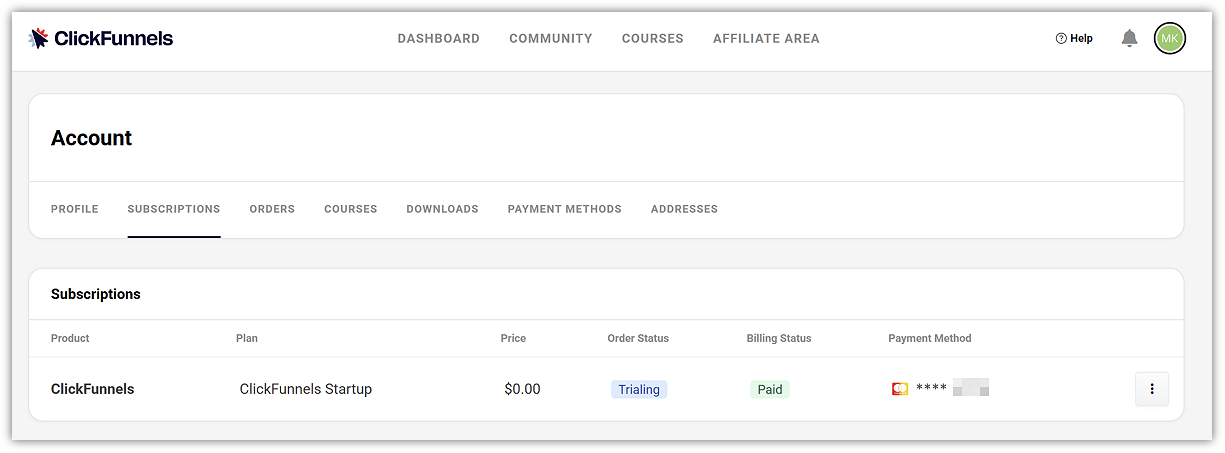The image size is (1225, 453).
Task: Go to Dashboard in top navigation
Action: pyautogui.click(x=438, y=38)
